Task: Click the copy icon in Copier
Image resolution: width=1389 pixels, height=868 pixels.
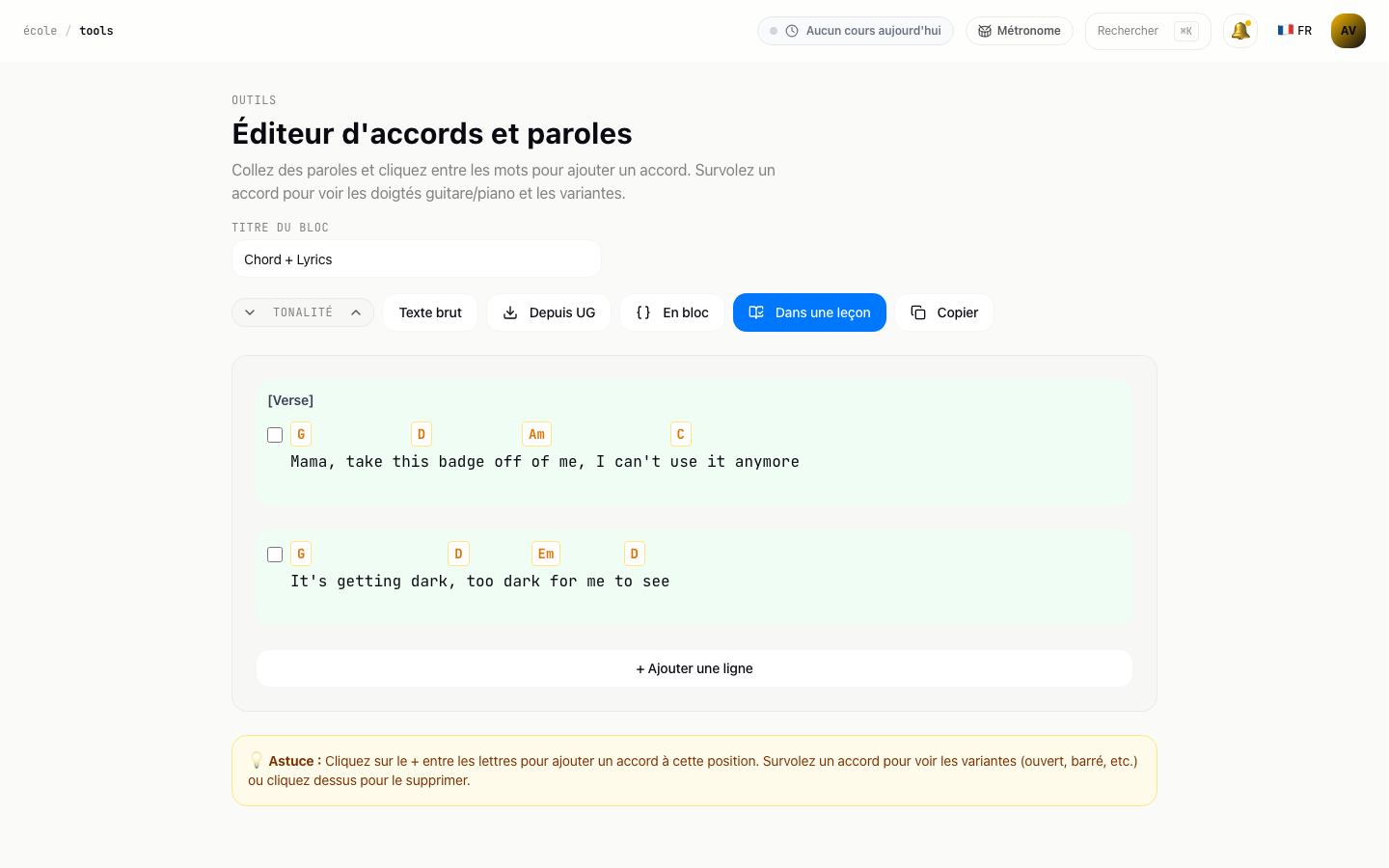Action: point(918,312)
